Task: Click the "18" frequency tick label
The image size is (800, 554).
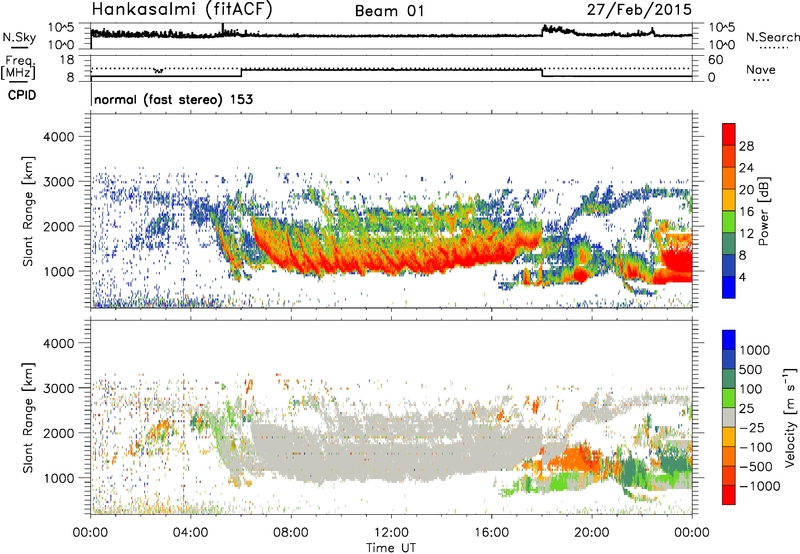Action: (x=67, y=60)
